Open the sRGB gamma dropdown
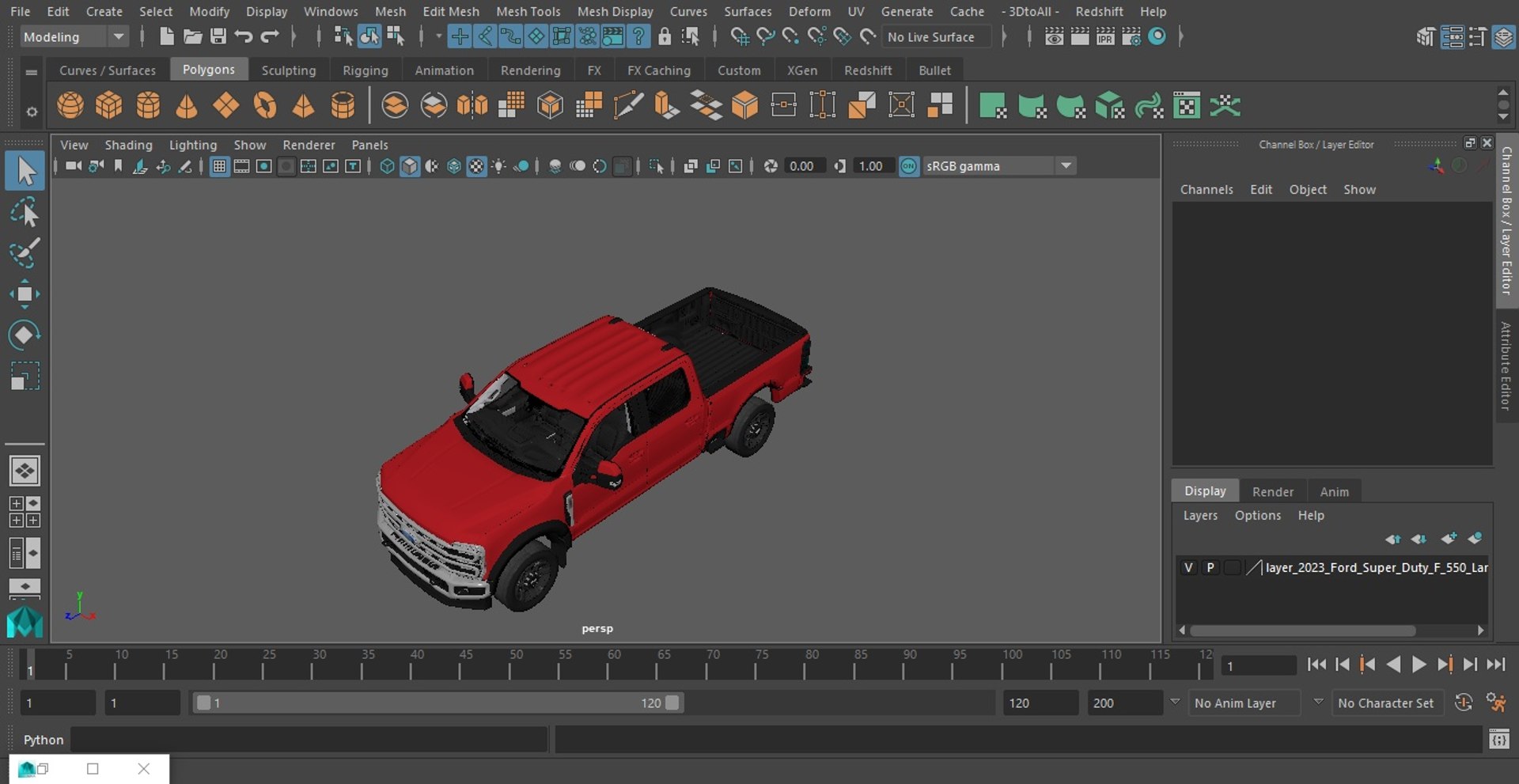1519x784 pixels. (998, 166)
